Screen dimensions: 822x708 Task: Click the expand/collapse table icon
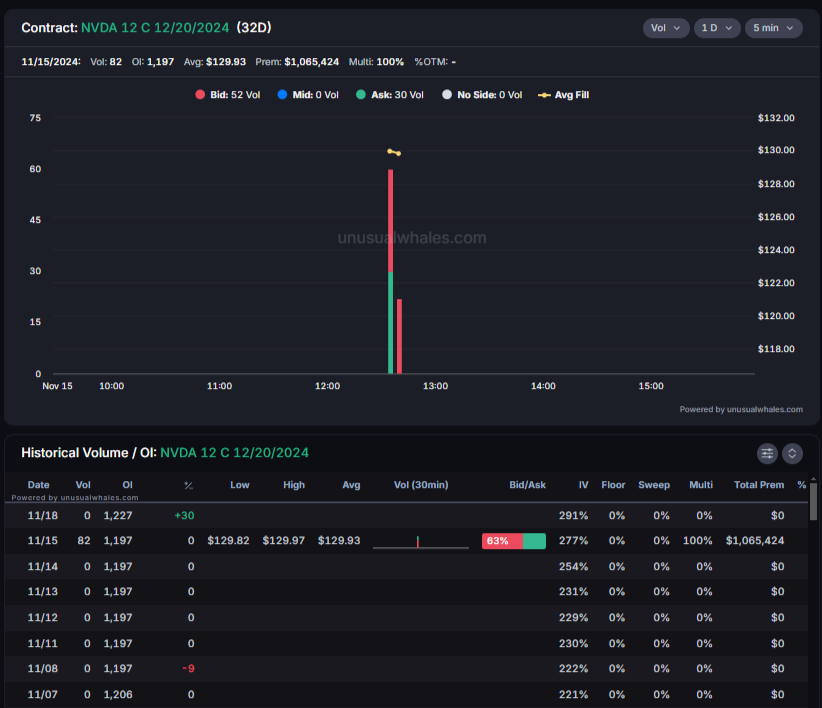coord(792,453)
